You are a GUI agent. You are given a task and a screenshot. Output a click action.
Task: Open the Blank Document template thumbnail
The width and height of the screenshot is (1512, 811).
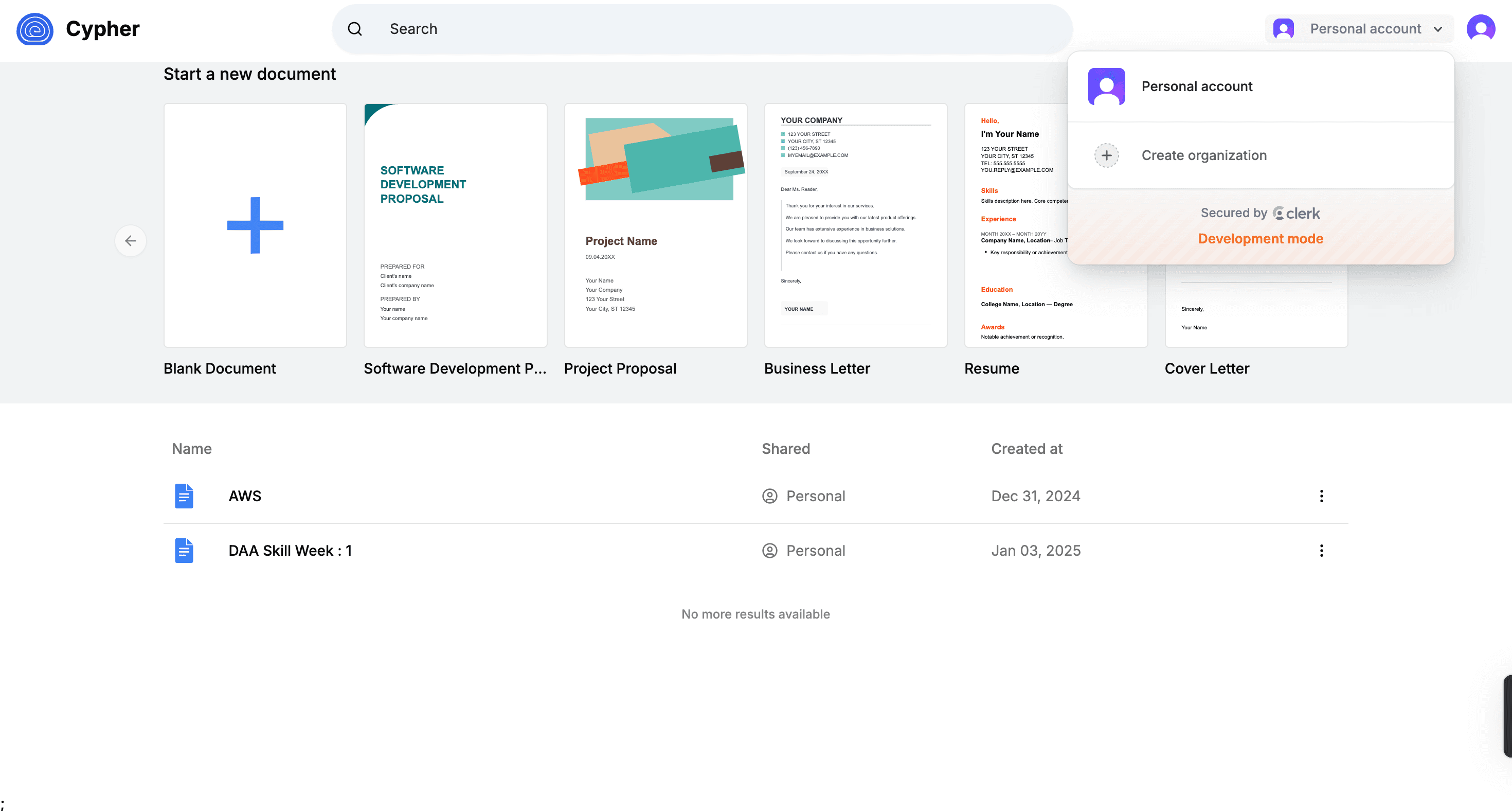coord(255,225)
